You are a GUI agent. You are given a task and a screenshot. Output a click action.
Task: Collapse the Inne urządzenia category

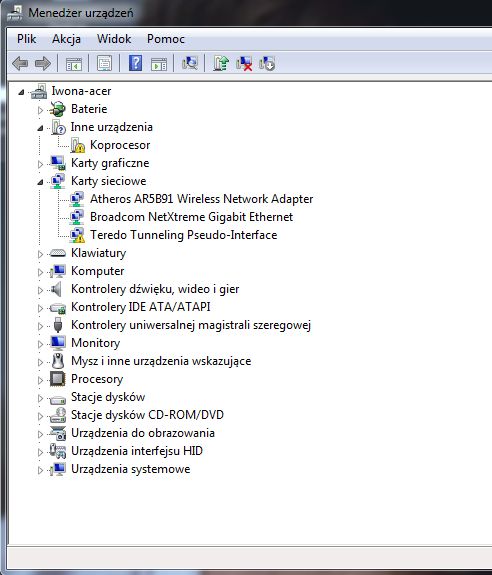40,128
